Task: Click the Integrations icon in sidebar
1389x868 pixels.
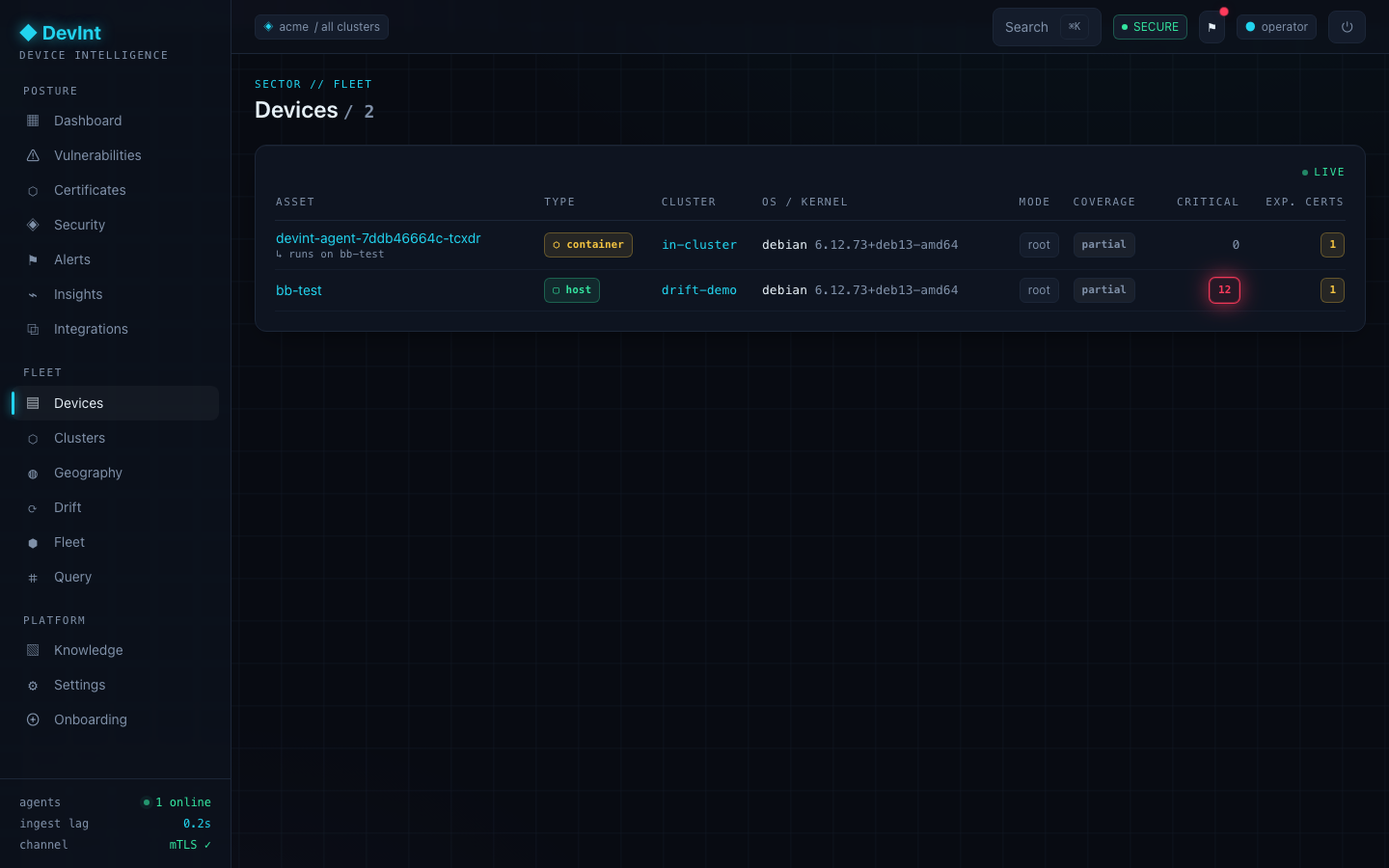Action: click(33, 330)
